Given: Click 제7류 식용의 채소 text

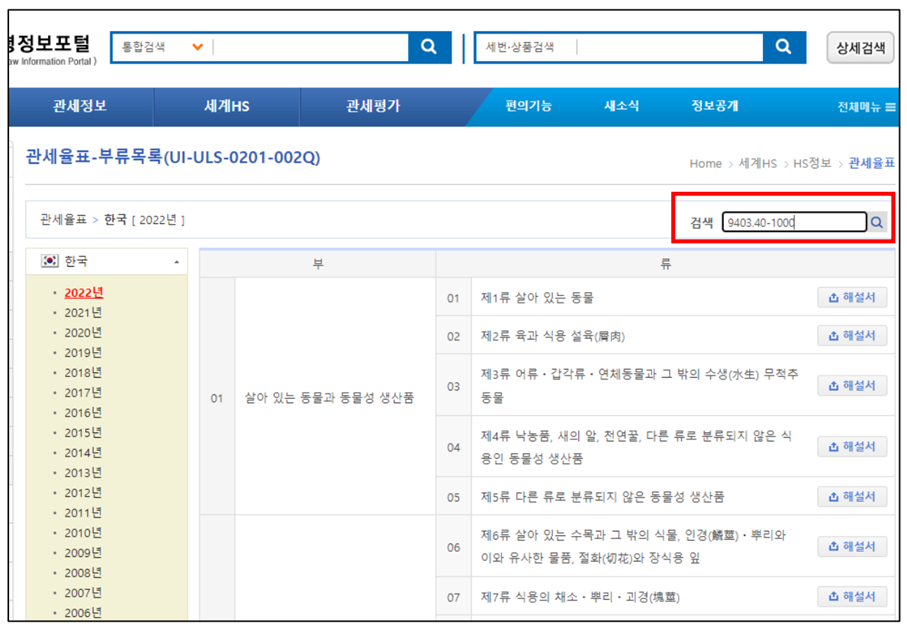Looking at the screenshot, I should coord(580,597).
